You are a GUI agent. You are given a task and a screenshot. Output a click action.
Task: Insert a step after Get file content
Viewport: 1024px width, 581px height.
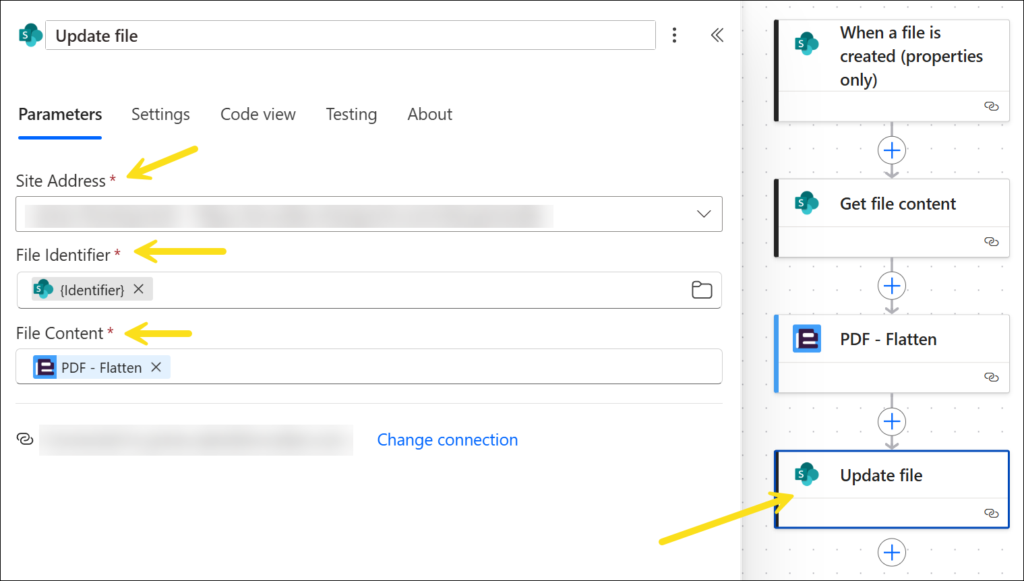point(891,286)
